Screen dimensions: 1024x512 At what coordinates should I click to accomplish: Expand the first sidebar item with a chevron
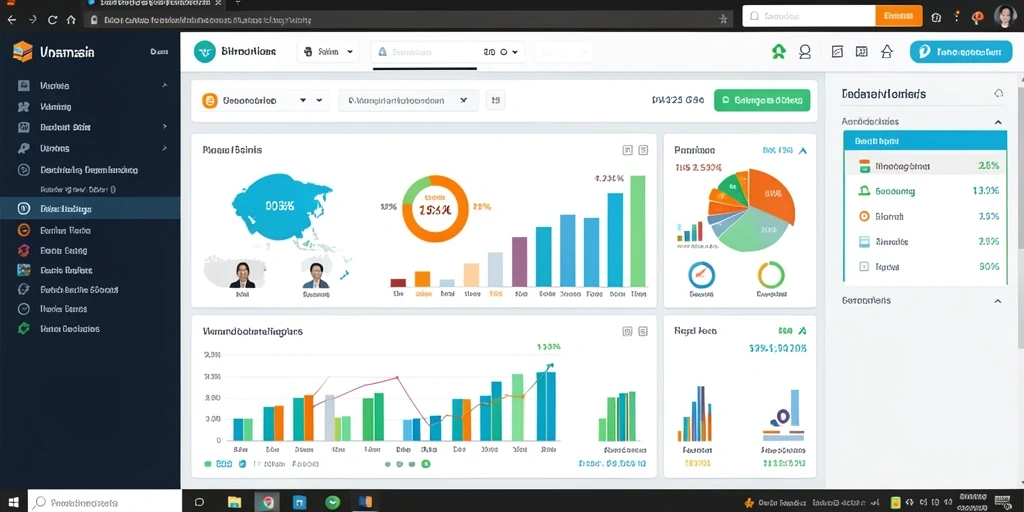[165, 86]
